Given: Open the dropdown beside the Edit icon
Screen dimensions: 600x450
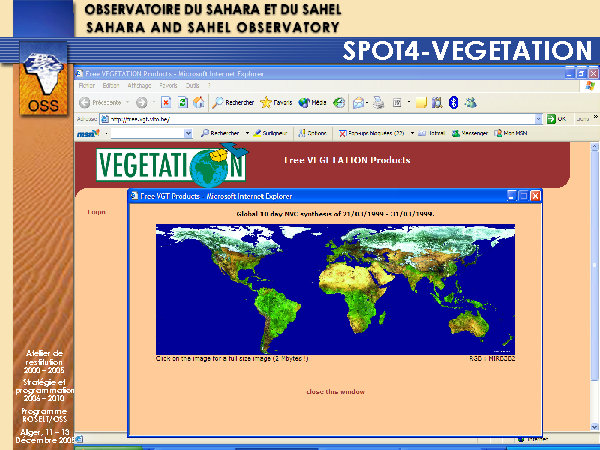Looking at the screenshot, I should tap(409, 102).
